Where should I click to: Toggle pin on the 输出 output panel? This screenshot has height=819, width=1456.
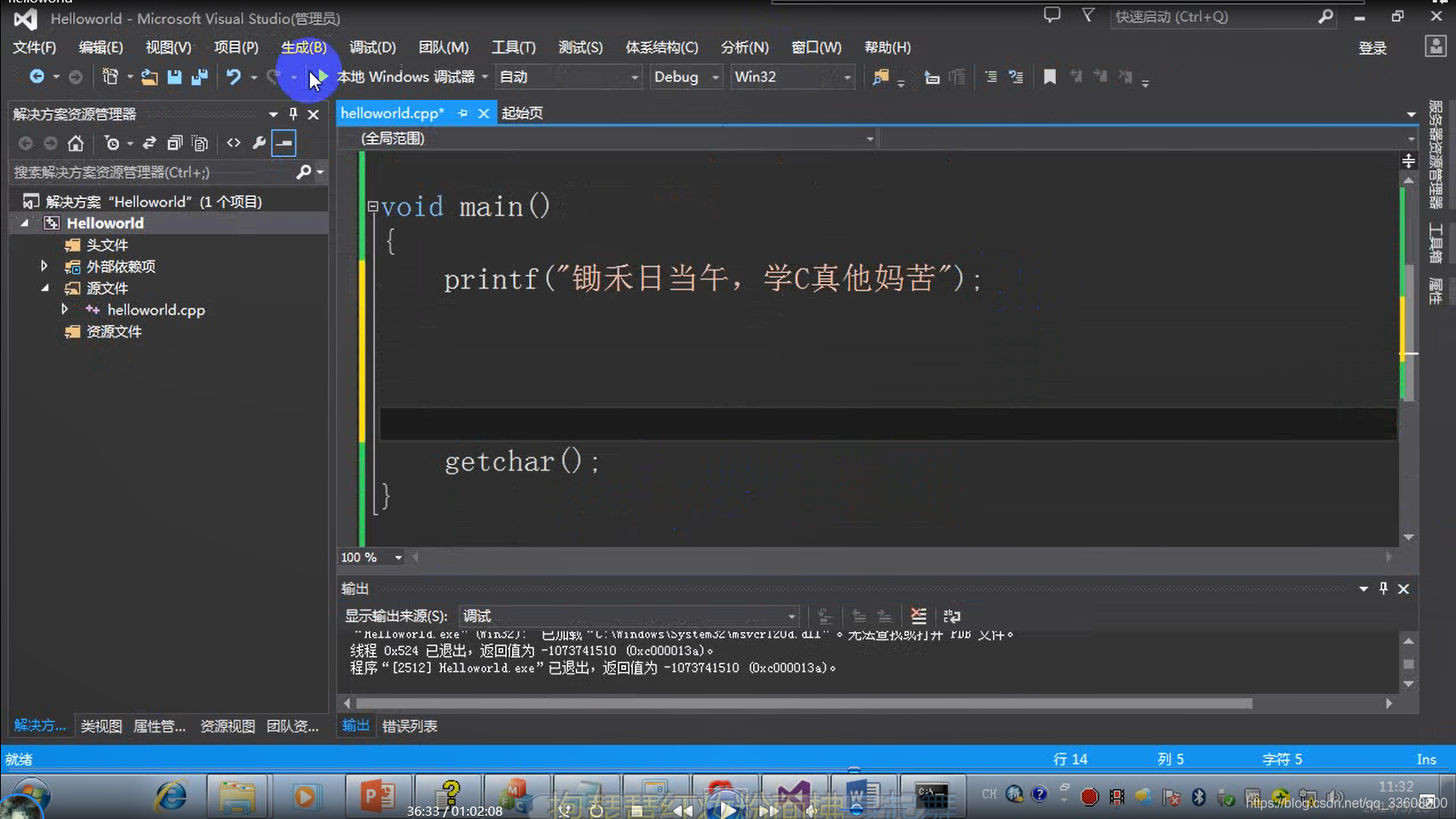coord(1382,588)
